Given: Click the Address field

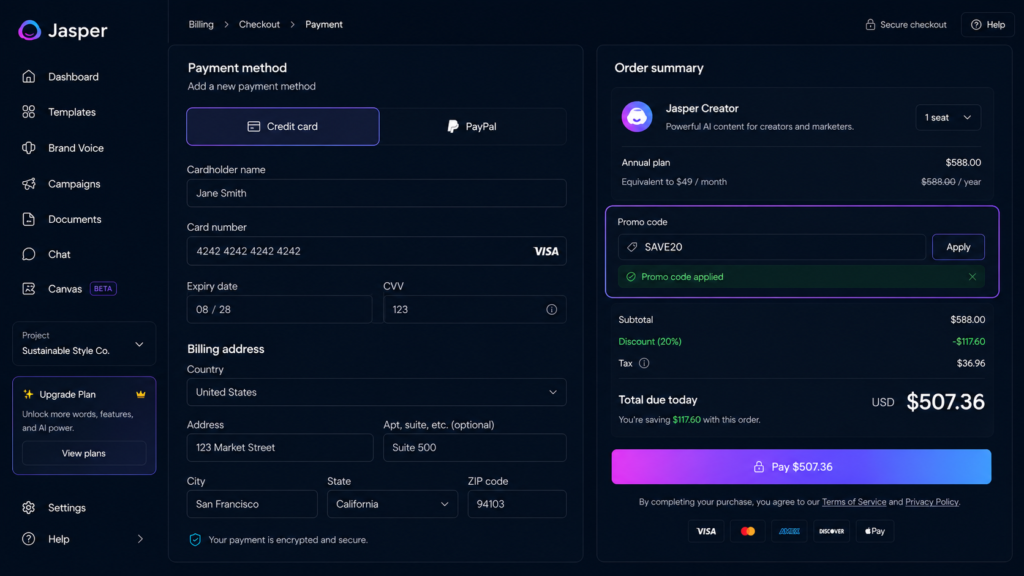Looking at the screenshot, I should coord(280,447).
